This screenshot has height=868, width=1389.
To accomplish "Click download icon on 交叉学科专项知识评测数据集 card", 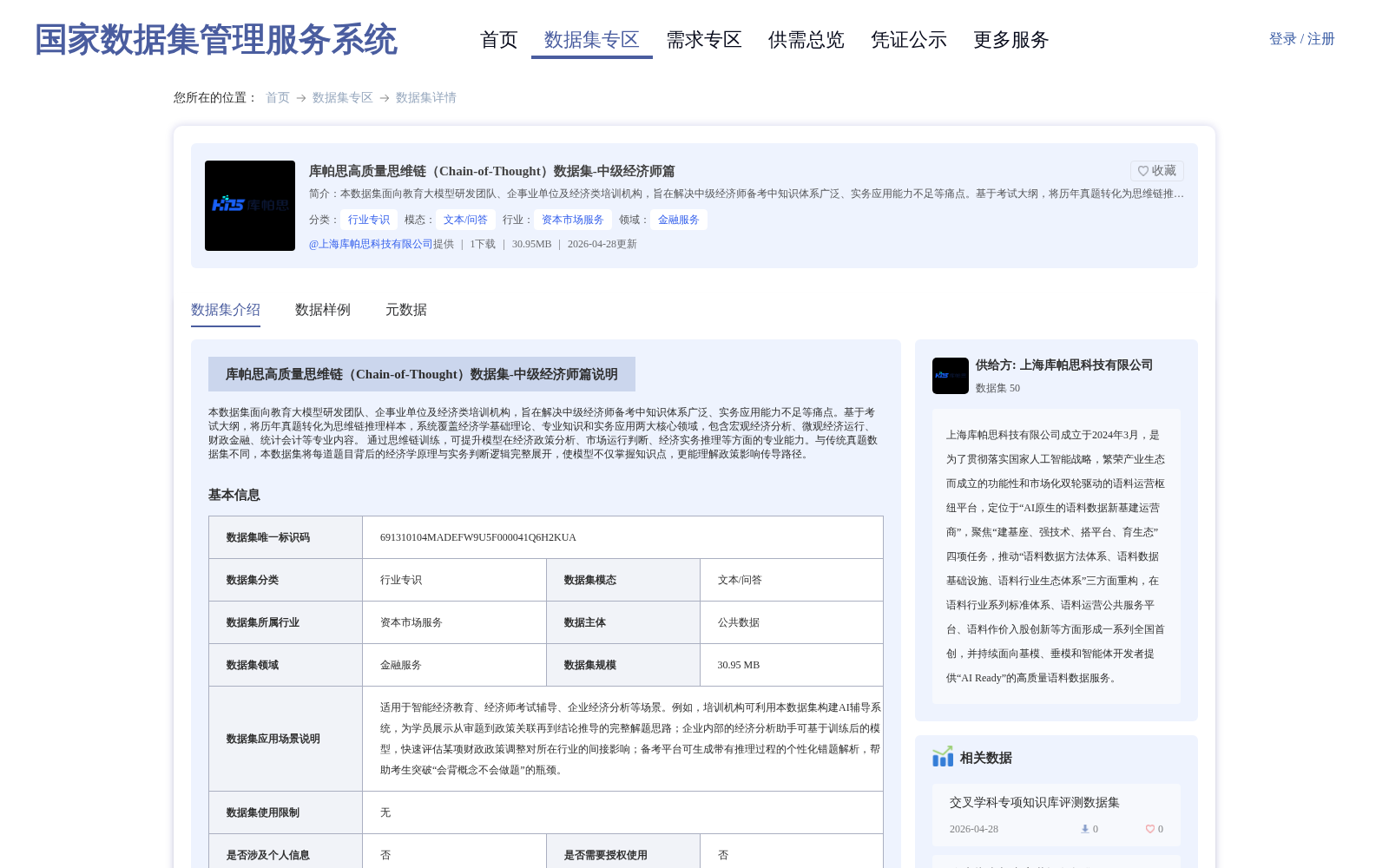I will pos(1084,829).
